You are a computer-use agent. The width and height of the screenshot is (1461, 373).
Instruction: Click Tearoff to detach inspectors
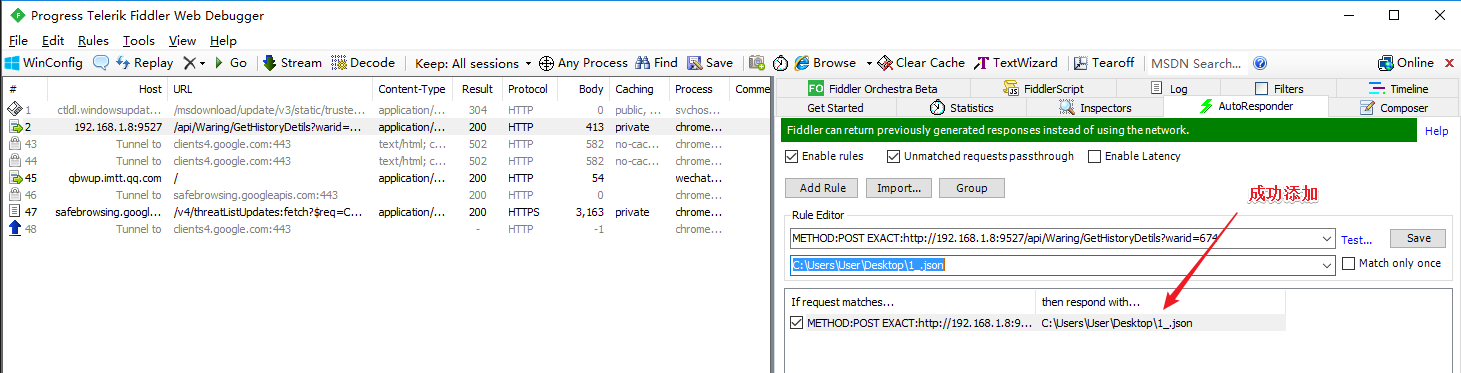click(x=1104, y=62)
